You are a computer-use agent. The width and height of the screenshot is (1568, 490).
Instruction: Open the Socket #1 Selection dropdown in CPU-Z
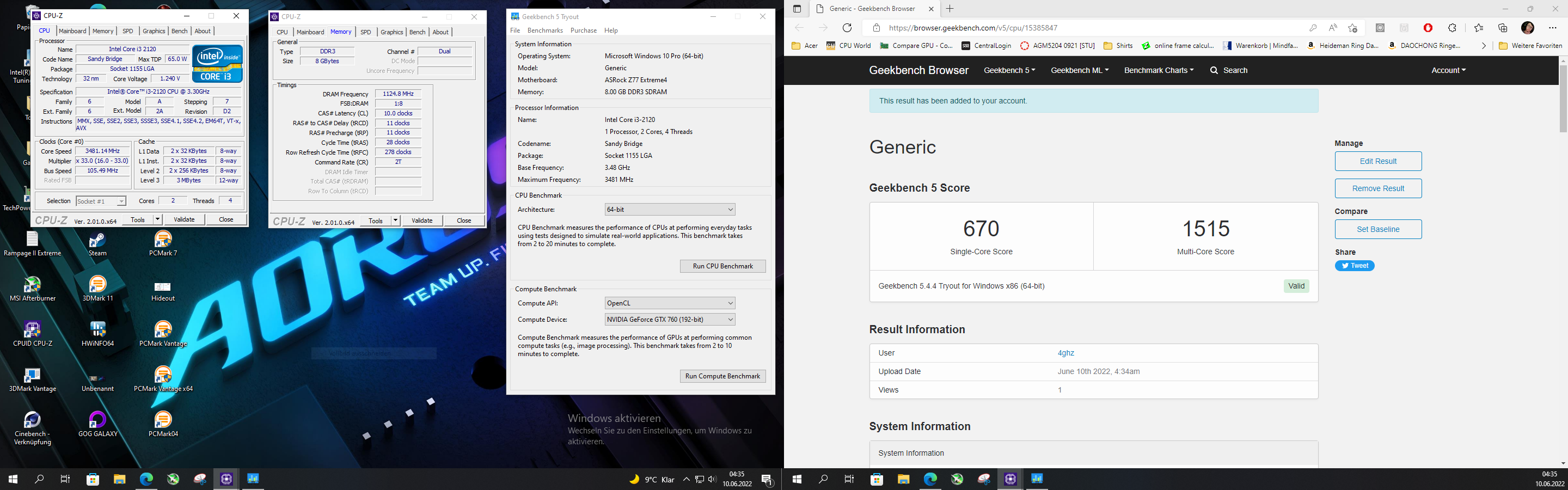[101, 201]
